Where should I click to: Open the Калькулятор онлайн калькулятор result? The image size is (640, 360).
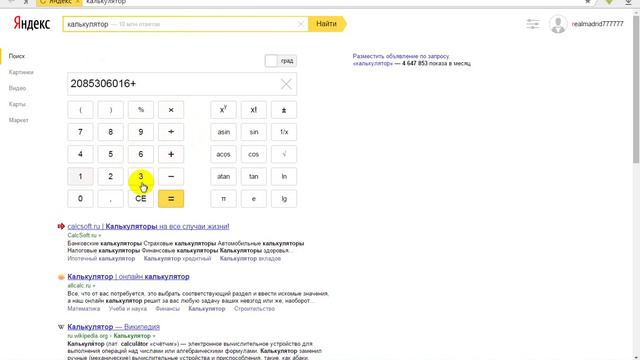(128, 276)
